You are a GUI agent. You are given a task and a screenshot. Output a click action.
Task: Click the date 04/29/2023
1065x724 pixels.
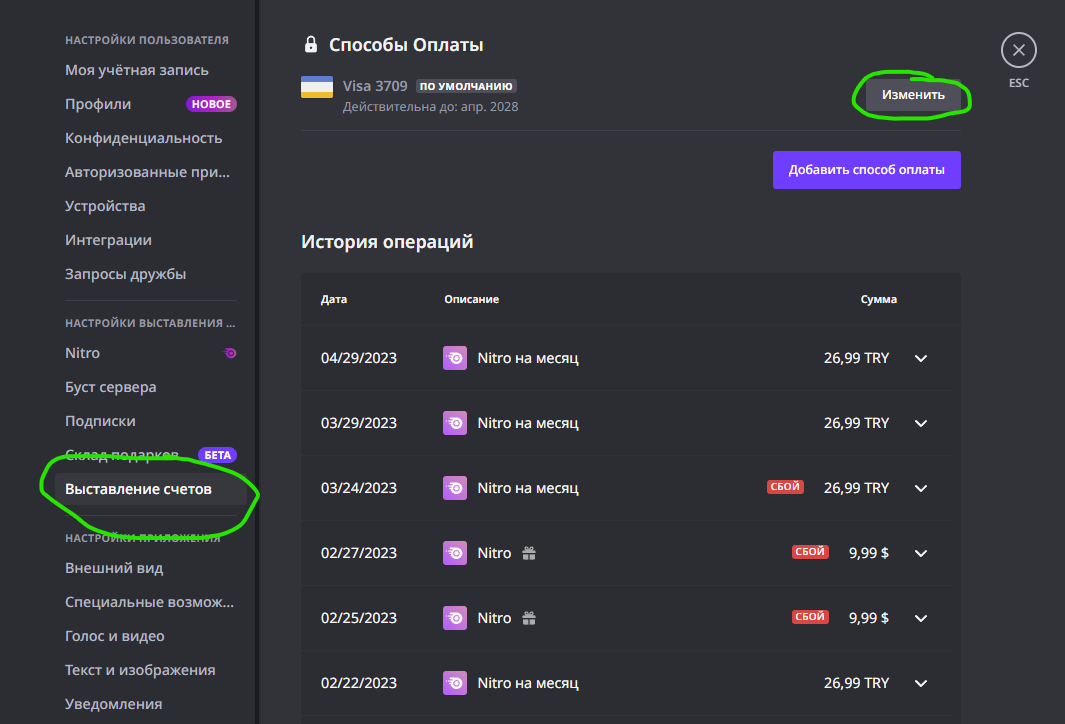point(359,358)
